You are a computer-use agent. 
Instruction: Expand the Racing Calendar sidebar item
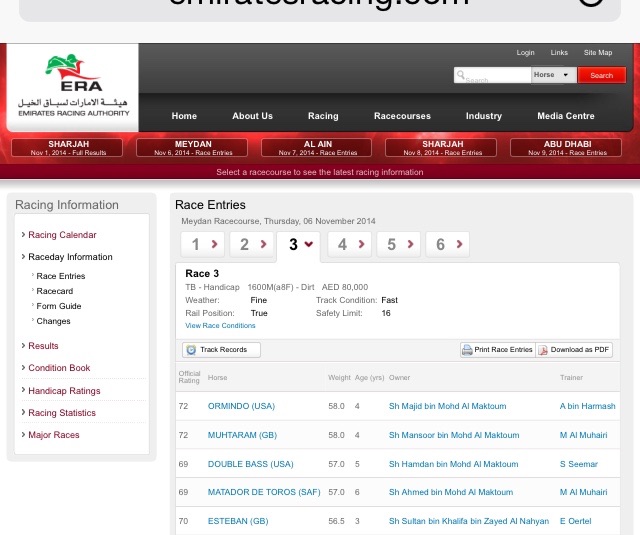62,235
